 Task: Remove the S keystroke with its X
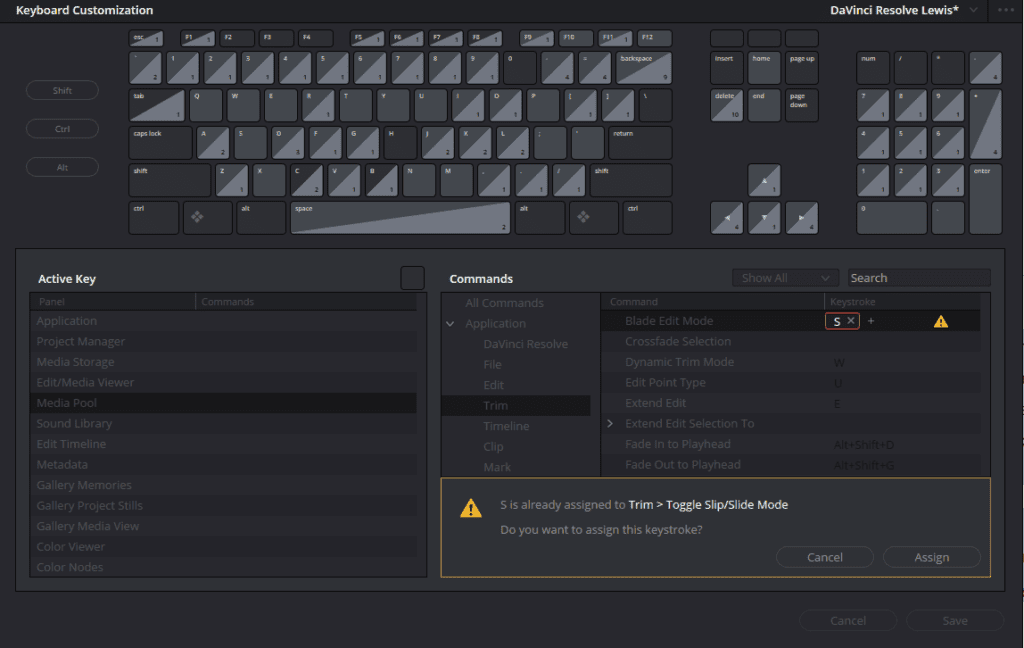[x=851, y=321]
